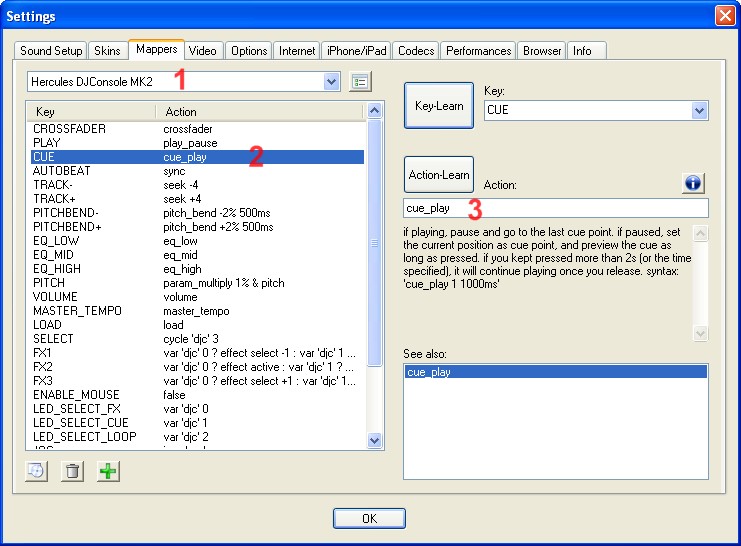741x546 pixels.
Task: Click the green plus add-mapping icon
Action: tap(107, 471)
